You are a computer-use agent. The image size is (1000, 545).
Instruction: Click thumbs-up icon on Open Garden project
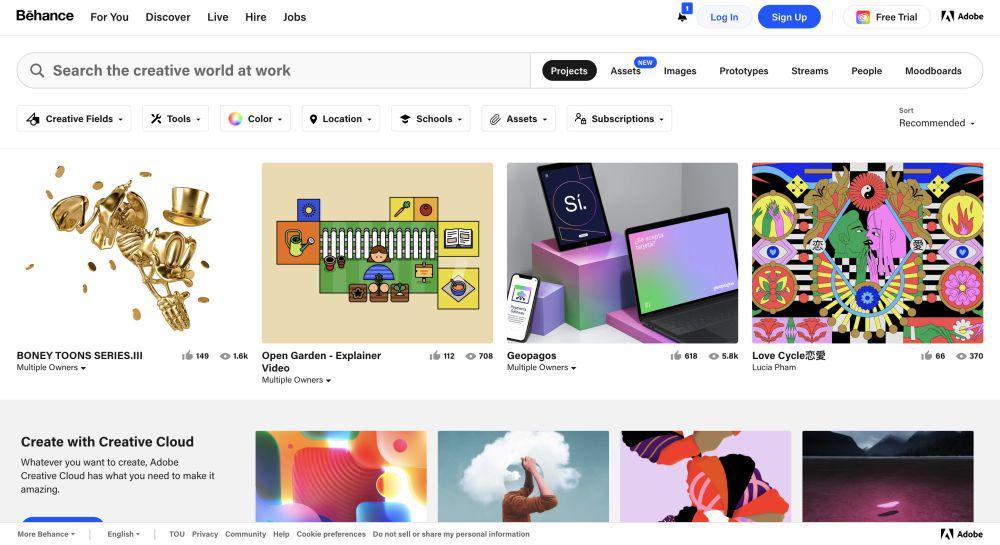click(x=435, y=356)
